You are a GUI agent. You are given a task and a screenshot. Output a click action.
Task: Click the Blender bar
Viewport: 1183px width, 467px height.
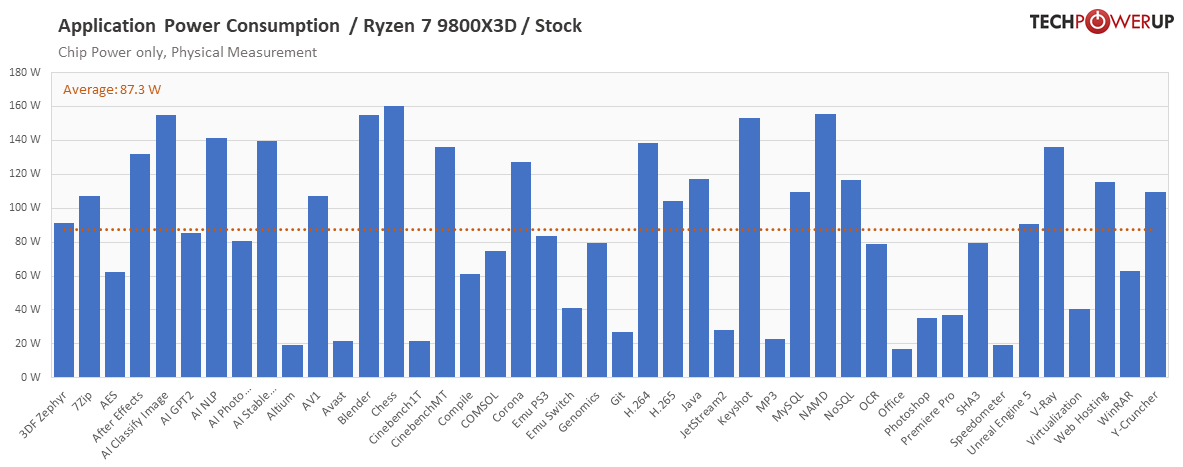369,246
